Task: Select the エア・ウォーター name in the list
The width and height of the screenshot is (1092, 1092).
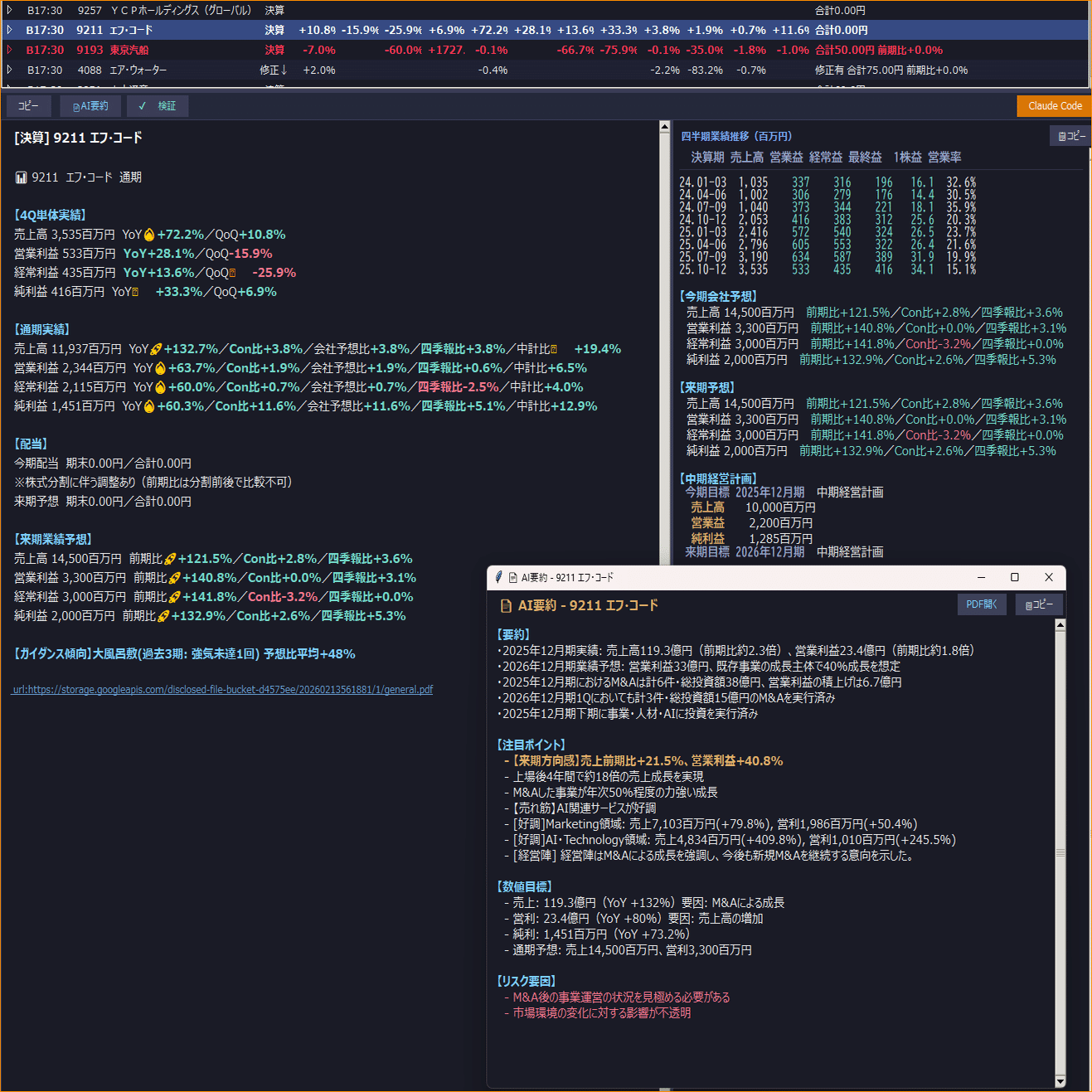Action: (138, 70)
